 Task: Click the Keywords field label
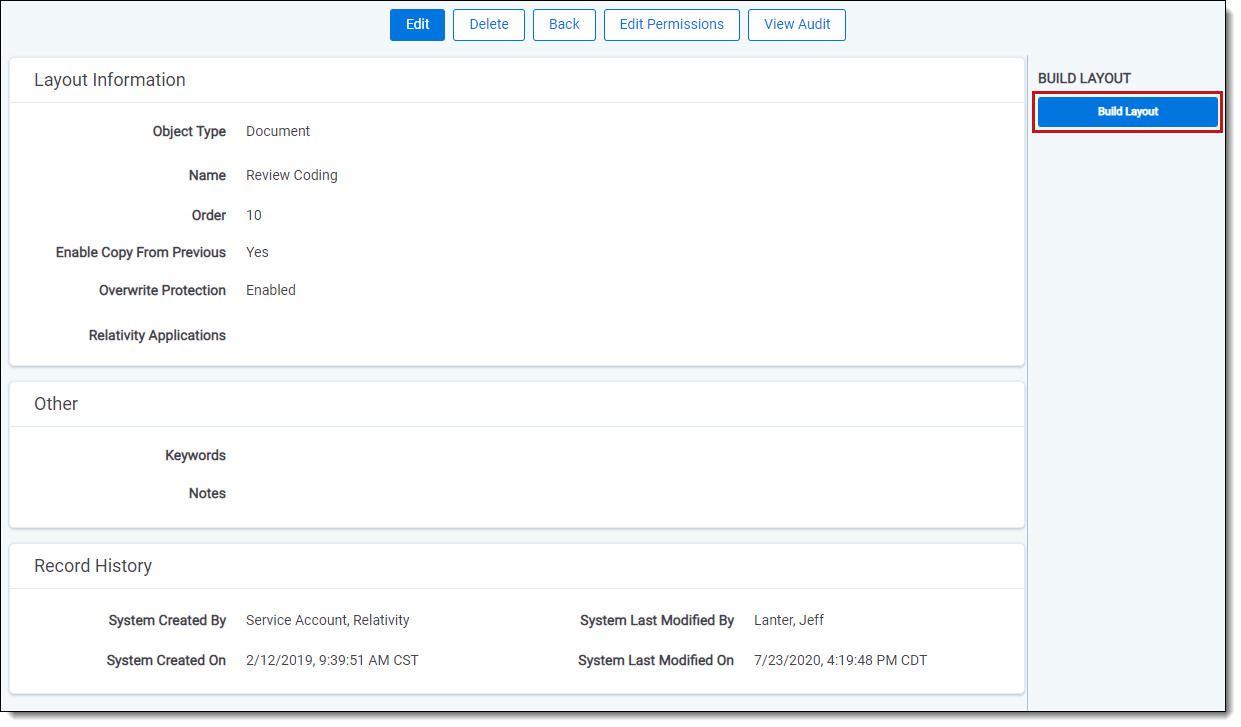click(x=195, y=455)
